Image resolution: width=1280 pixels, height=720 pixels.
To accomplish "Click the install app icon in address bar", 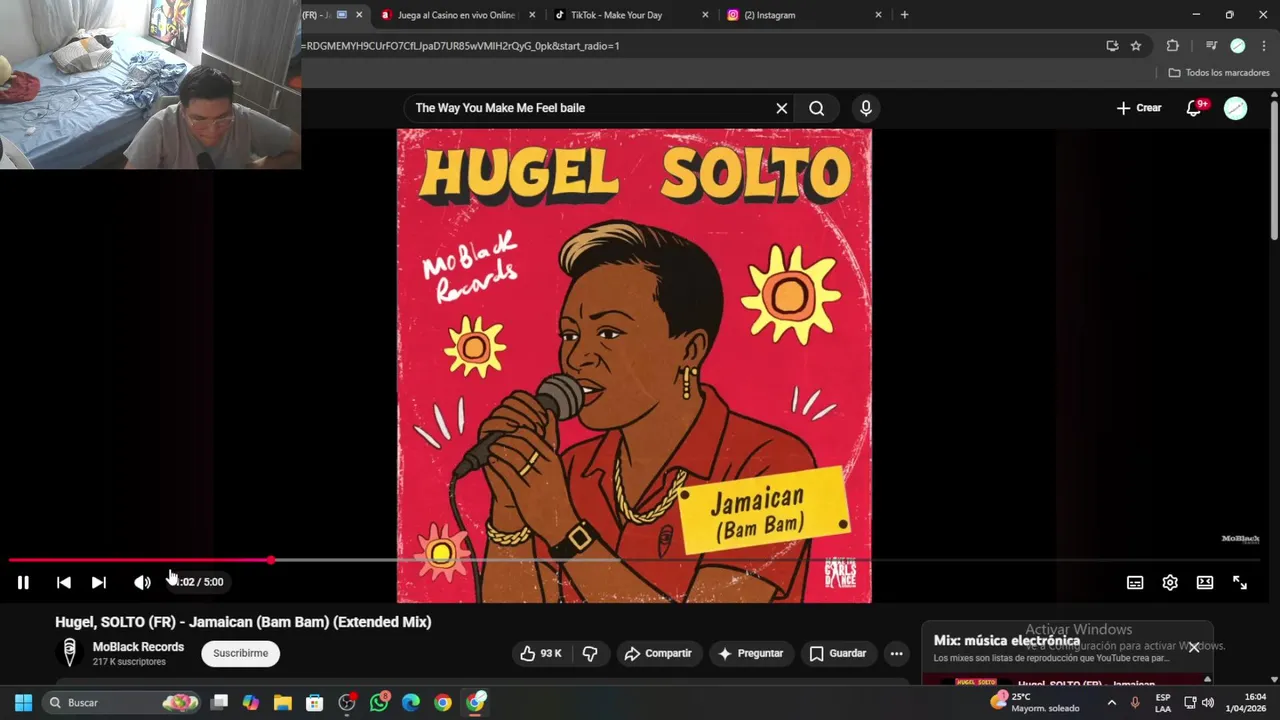I will (x=1112, y=46).
